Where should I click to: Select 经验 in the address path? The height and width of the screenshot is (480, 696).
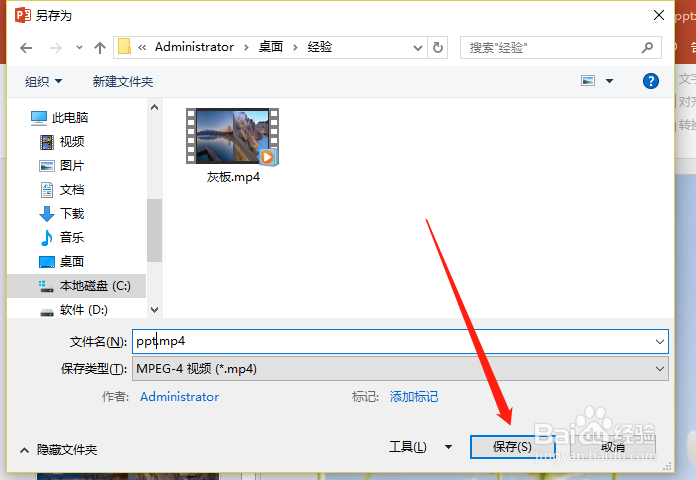click(320, 47)
